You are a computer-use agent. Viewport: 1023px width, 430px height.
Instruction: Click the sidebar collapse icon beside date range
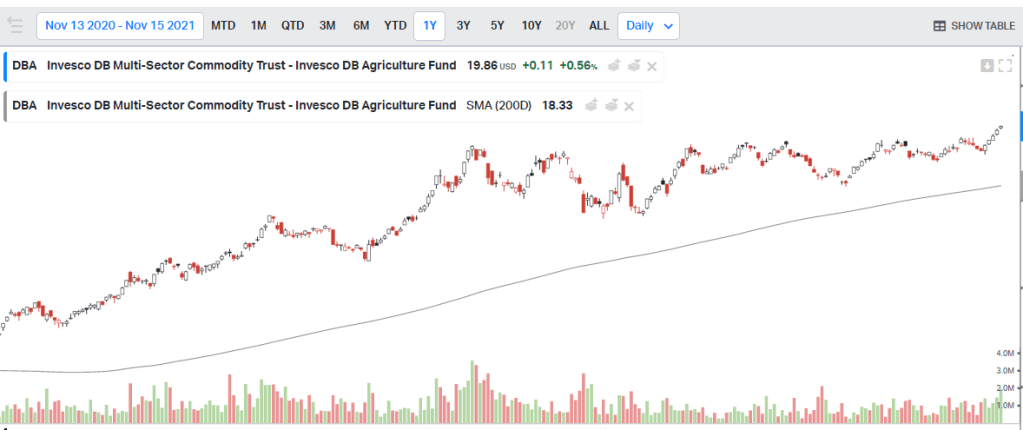pyautogui.click(x=15, y=25)
